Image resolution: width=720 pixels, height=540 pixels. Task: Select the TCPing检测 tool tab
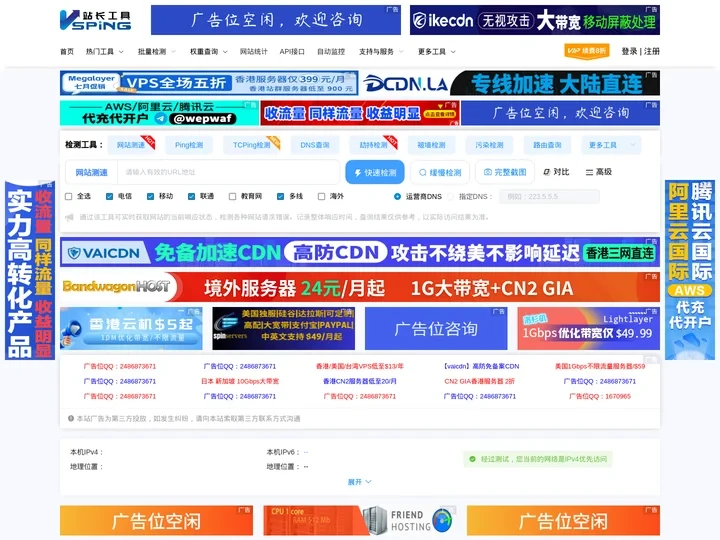[x=252, y=145]
